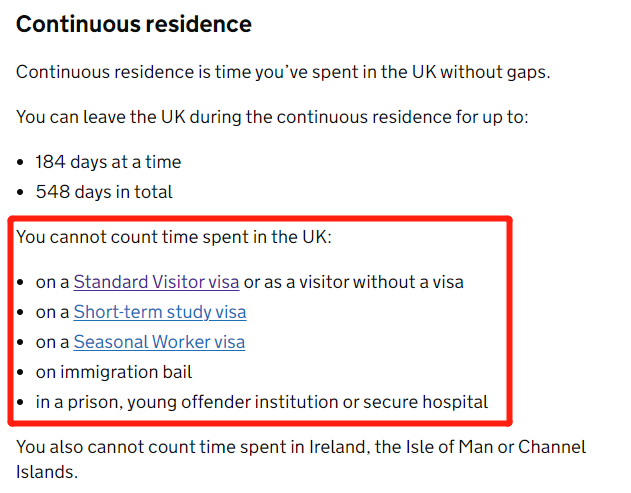The image size is (631, 493).
Task: Click the sentence mentioning Ireland and Isle of Man
Action: 301,459
